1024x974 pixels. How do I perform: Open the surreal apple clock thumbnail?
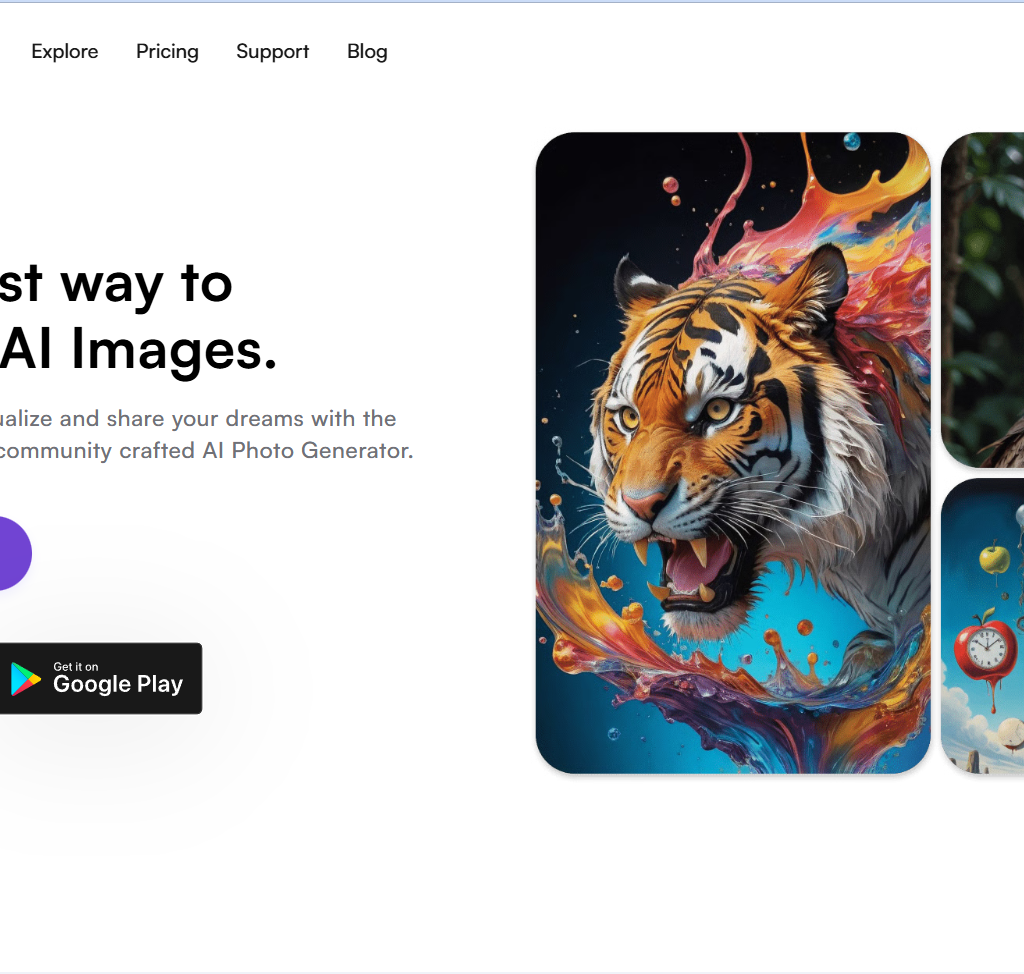pos(982,626)
